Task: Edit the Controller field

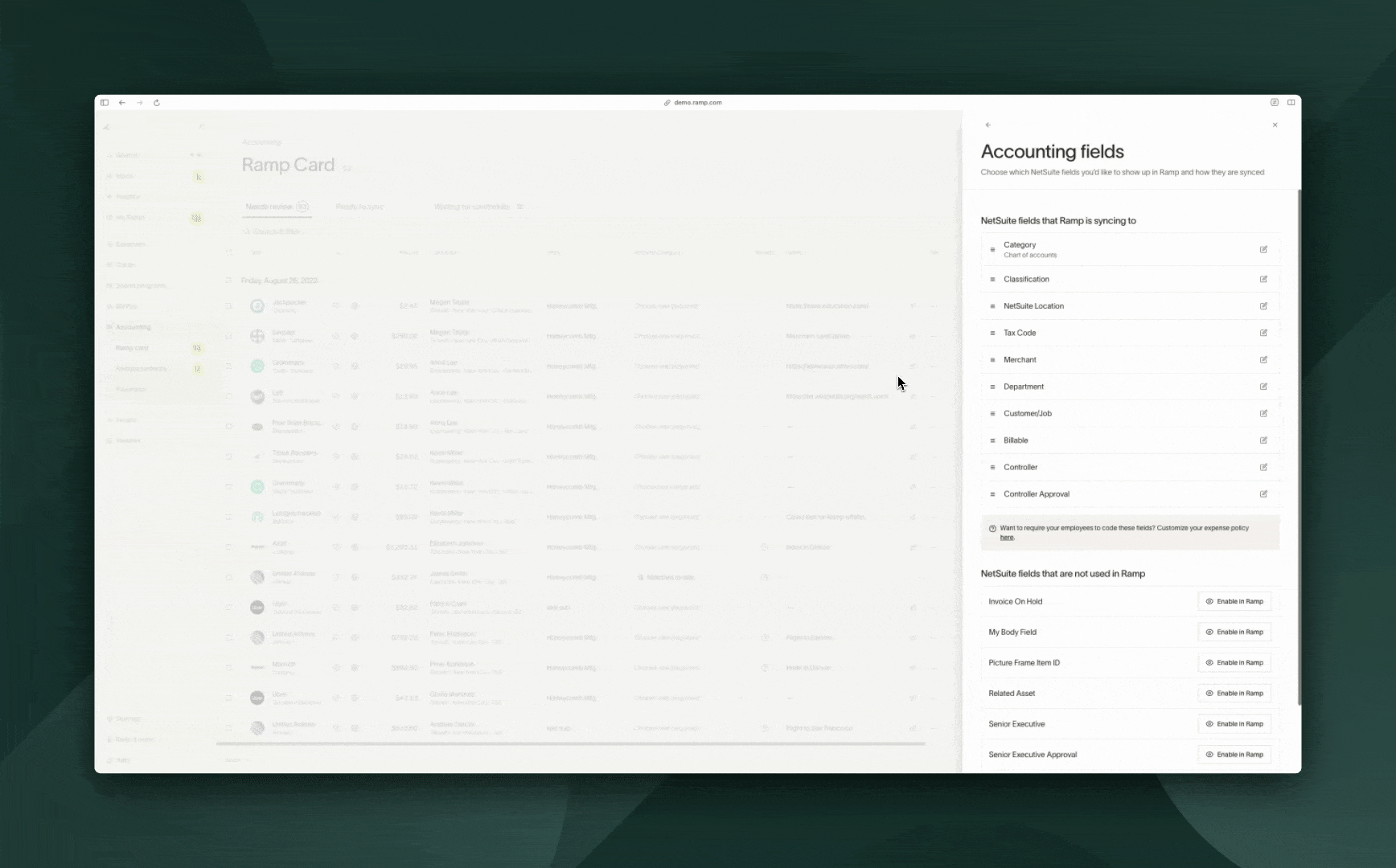Action: pos(1263,467)
